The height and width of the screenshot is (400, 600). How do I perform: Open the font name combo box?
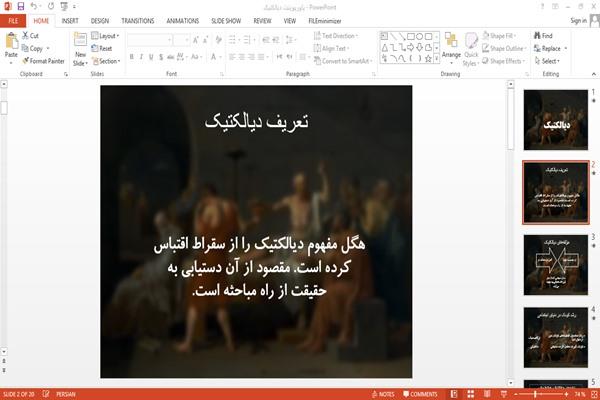pyautogui.click(x=149, y=40)
